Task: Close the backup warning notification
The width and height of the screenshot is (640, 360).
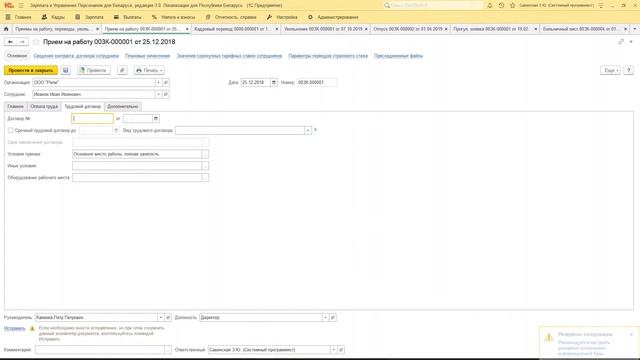Action: 631,334
